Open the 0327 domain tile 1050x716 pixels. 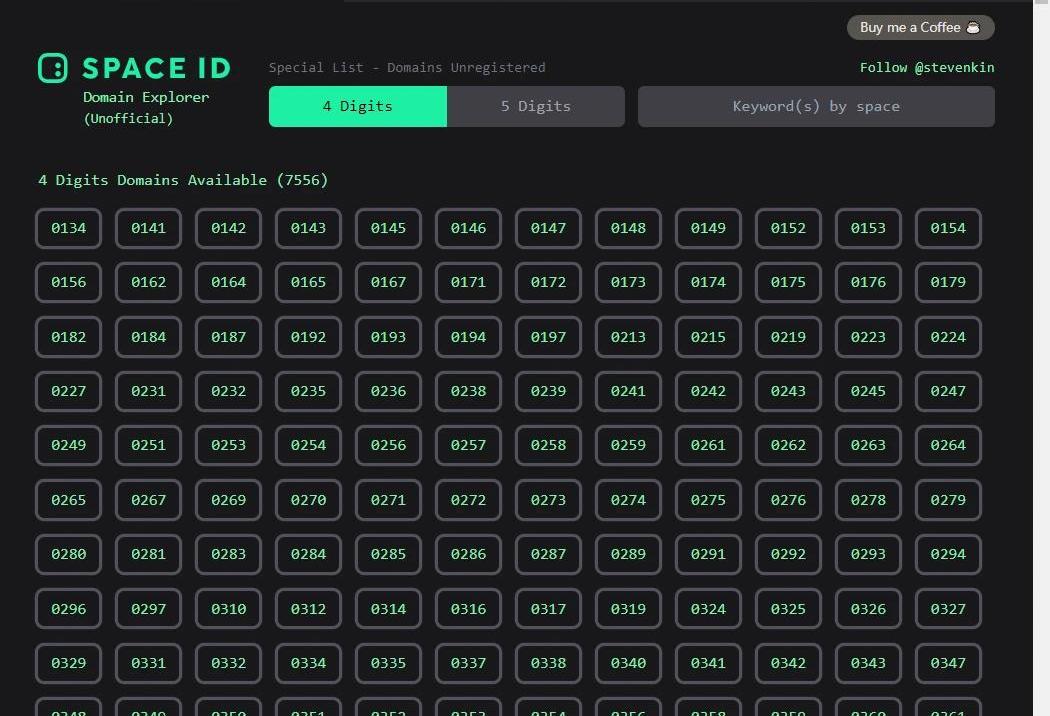(x=948, y=609)
